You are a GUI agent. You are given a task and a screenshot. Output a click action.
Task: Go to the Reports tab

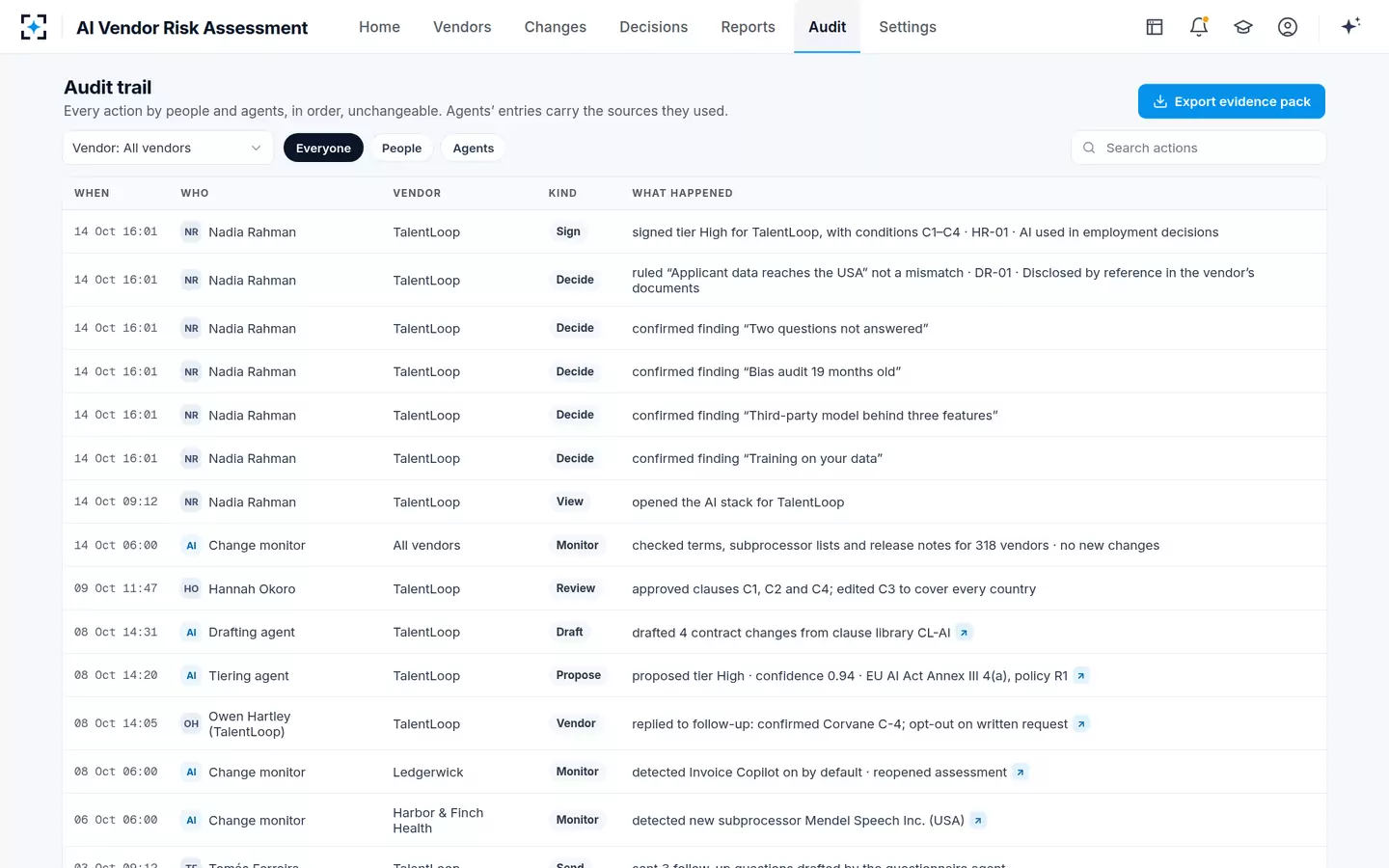tap(748, 27)
